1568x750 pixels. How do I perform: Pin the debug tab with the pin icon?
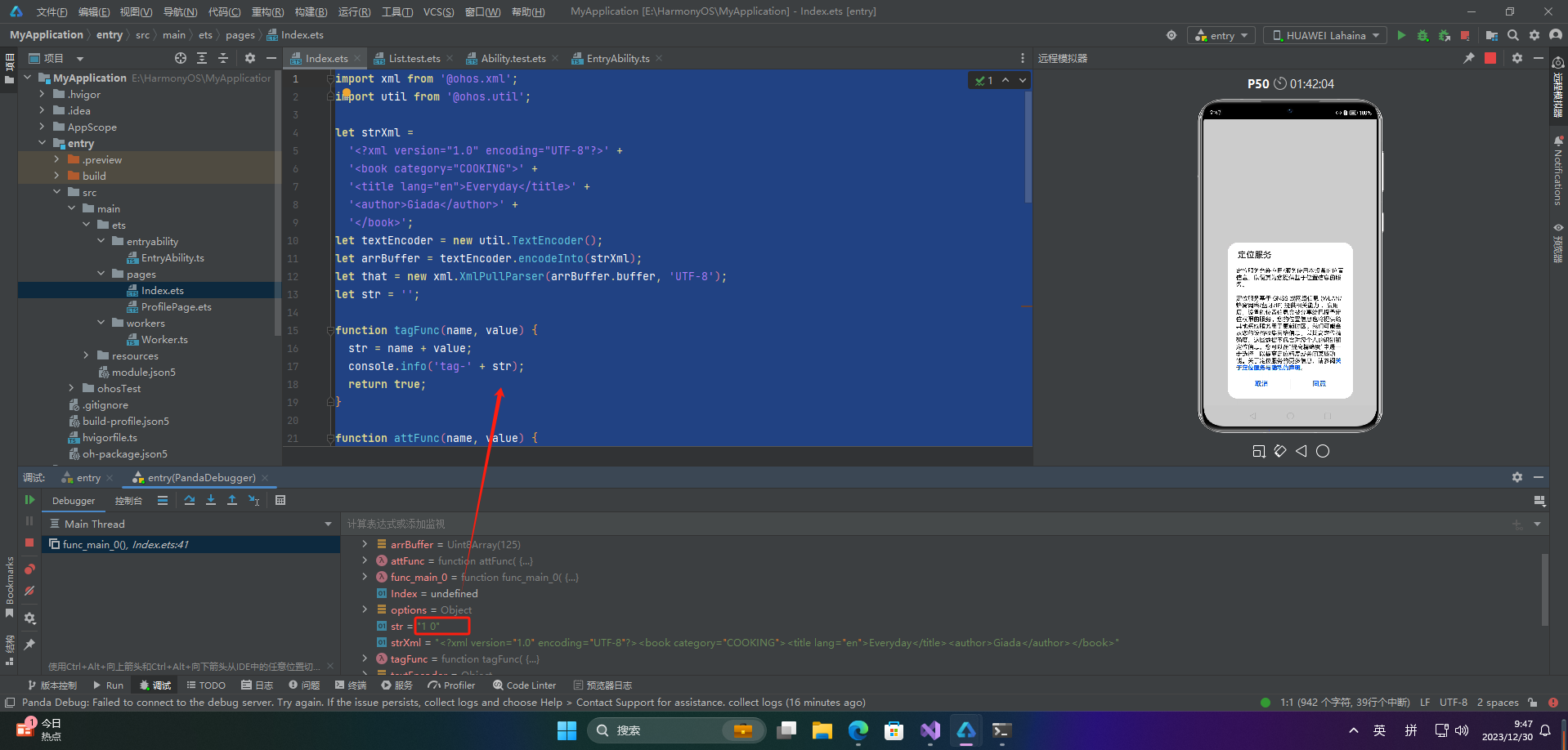pyautogui.click(x=29, y=645)
